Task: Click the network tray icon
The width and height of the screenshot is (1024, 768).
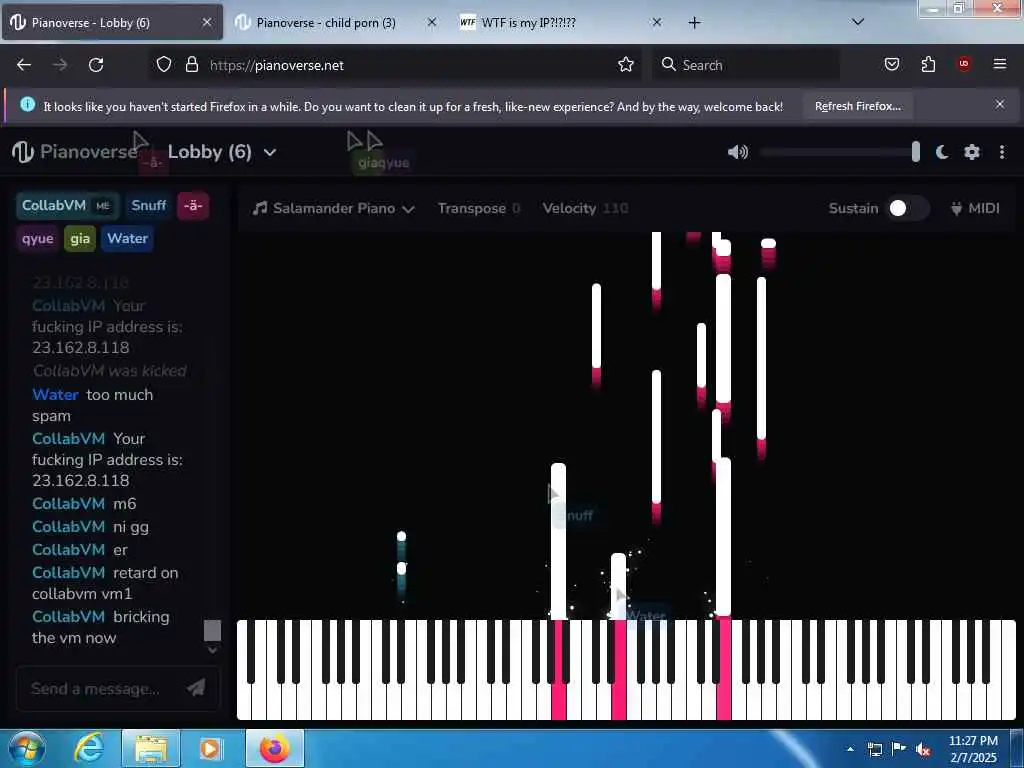Action: coord(875,749)
